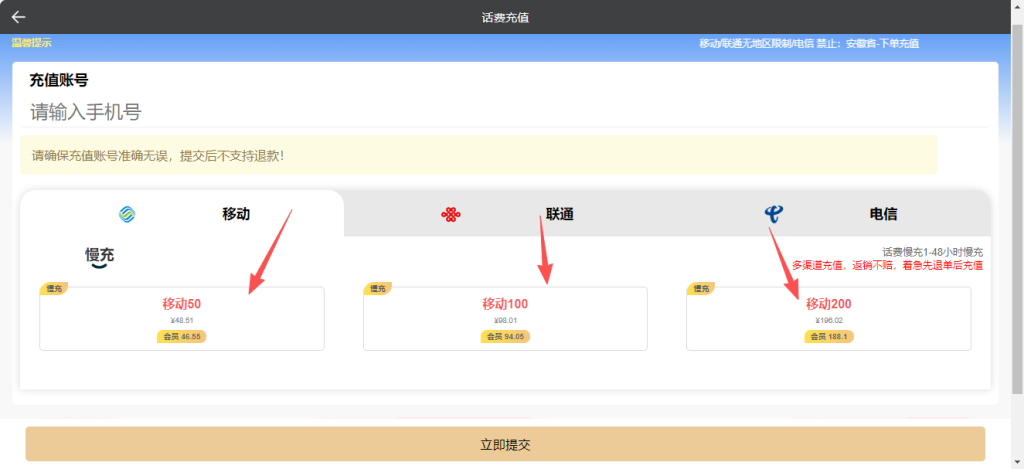Switch to the 电信 tab
This screenshot has width=1024, height=469.
pyautogui.click(x=829, y=214)
